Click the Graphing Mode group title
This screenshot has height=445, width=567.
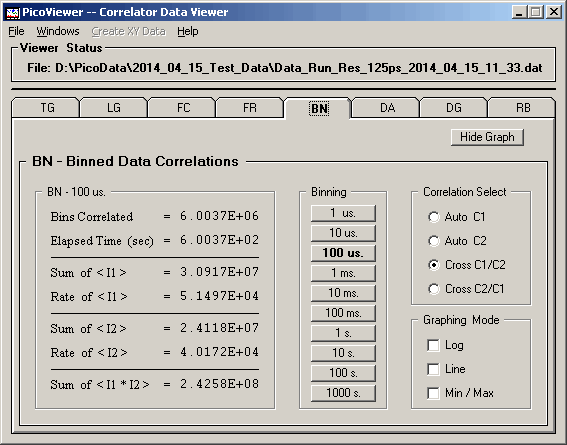click(x=461, y=320)
